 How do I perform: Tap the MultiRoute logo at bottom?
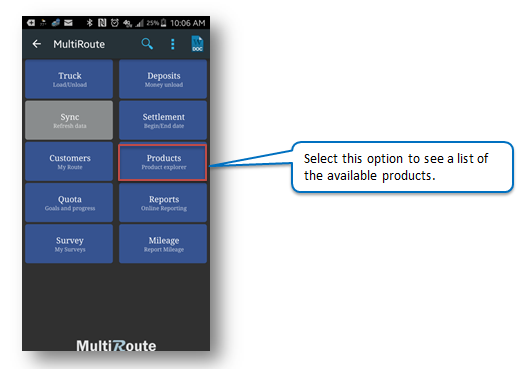coord(116,345)
